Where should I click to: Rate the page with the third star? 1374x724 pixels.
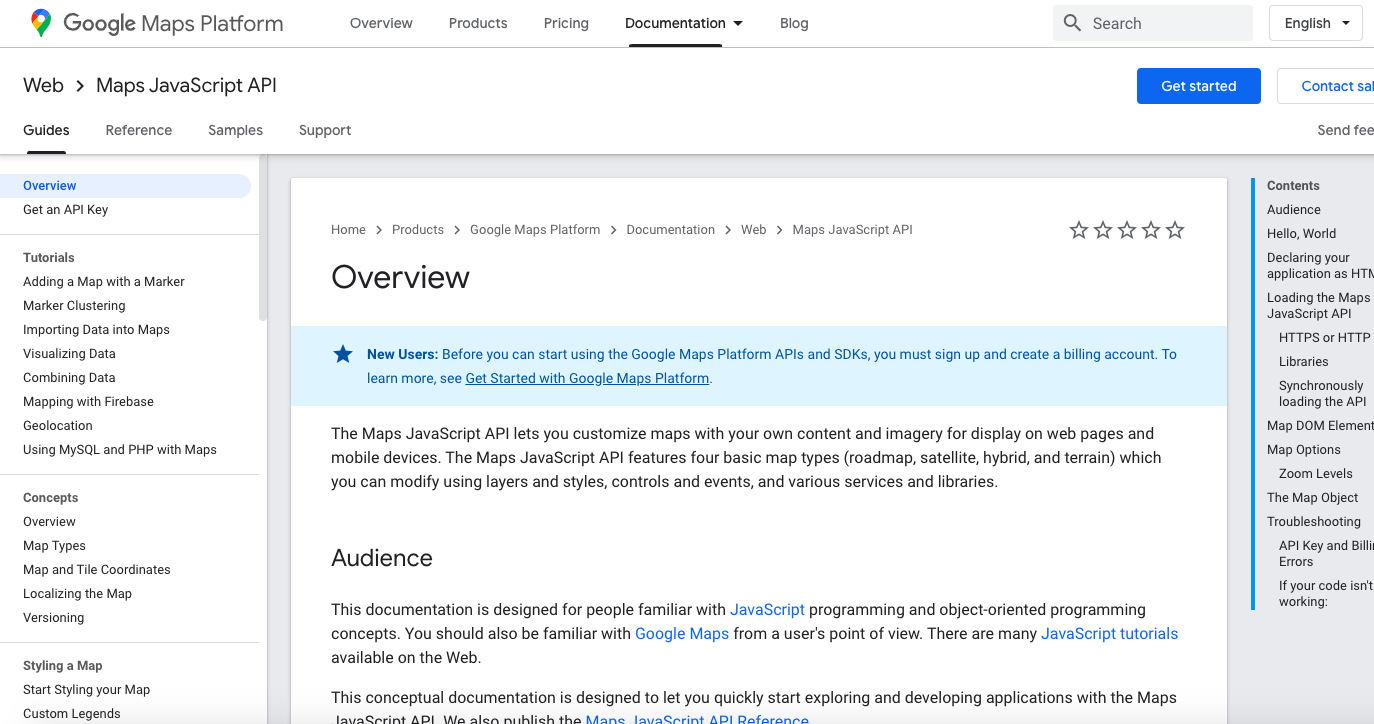pyautogui.click(x=1127, y=230)
